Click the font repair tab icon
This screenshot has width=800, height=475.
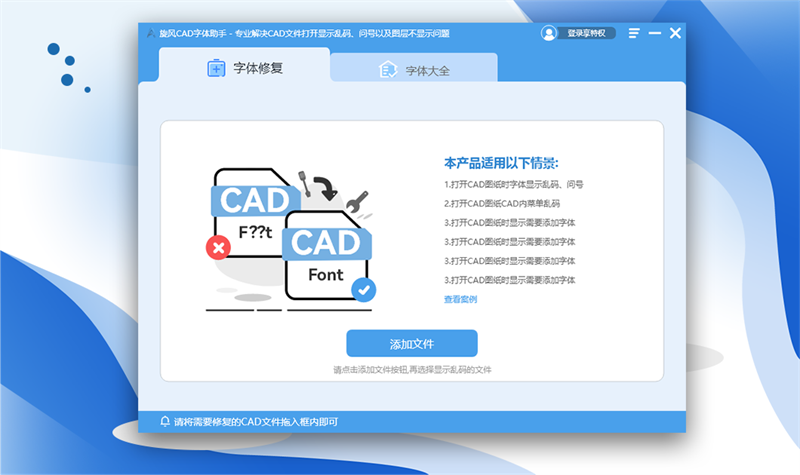point(216,68)
